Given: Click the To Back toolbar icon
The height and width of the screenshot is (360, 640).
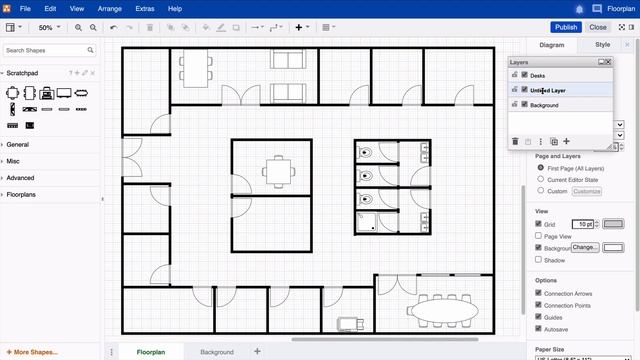Looking at the screenshot, I should (186, 27).
